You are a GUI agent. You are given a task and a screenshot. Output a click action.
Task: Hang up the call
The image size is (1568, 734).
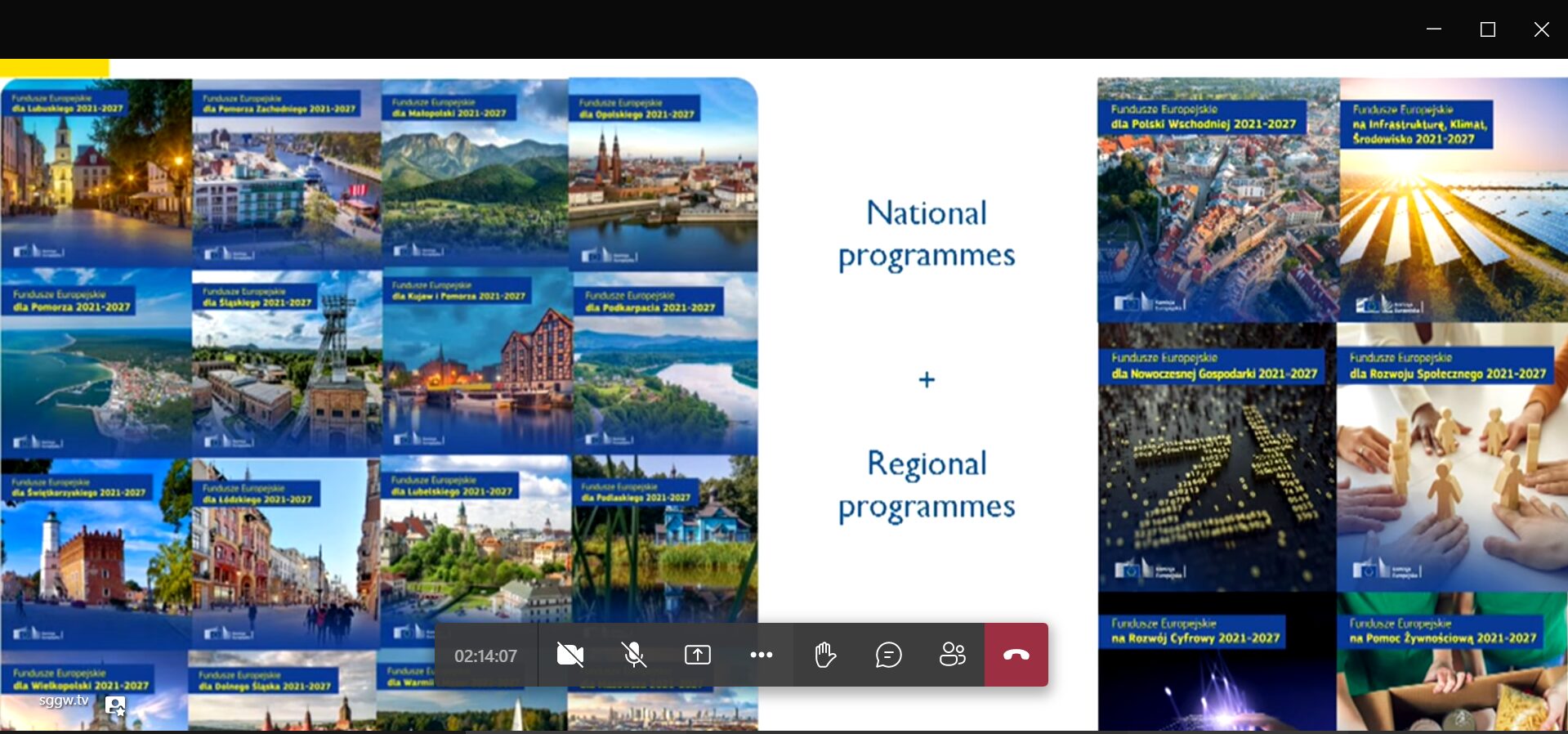tap(1016, 655)
